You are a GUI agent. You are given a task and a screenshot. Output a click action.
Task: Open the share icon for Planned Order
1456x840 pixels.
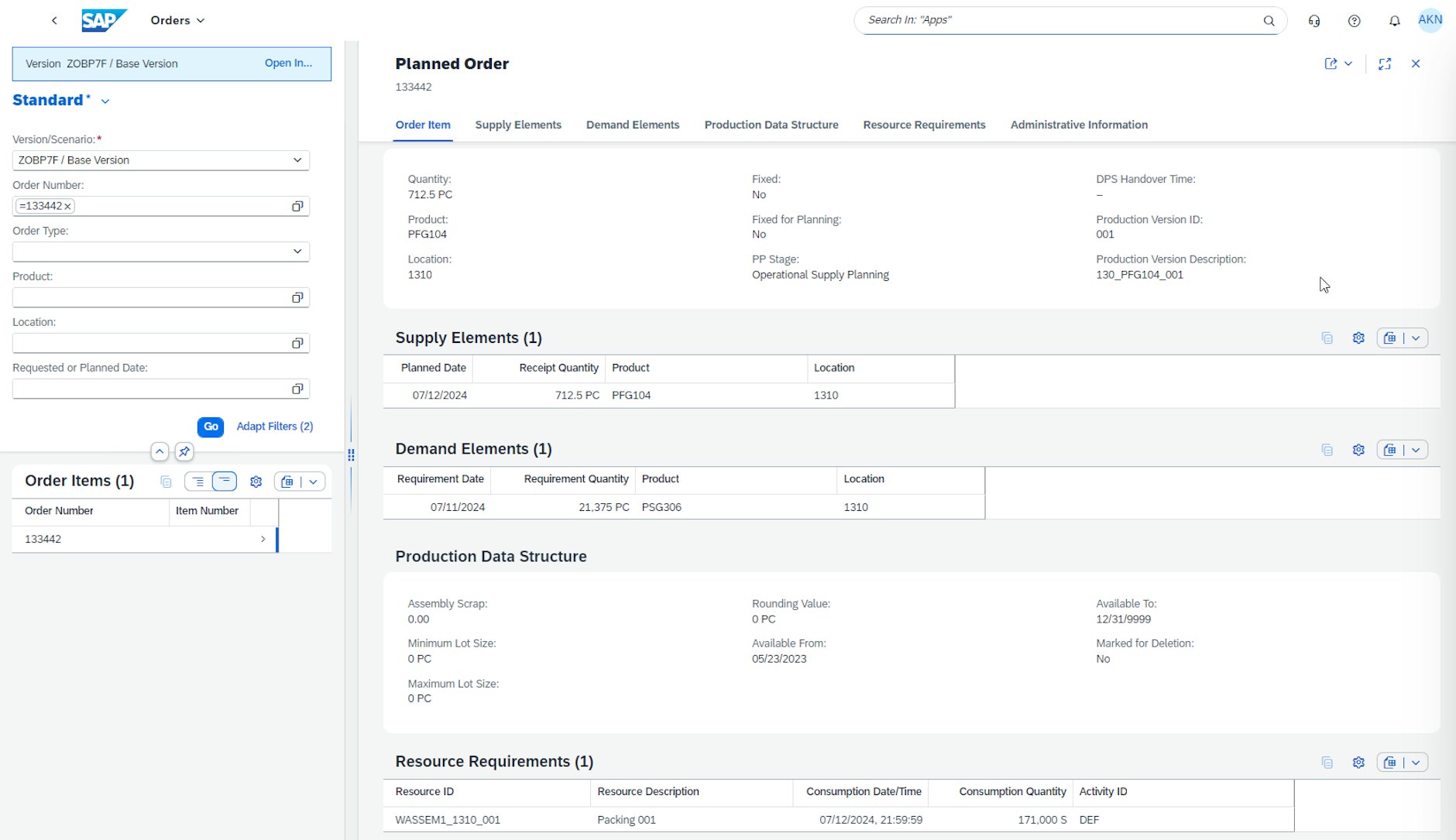tap(1331, 63)
